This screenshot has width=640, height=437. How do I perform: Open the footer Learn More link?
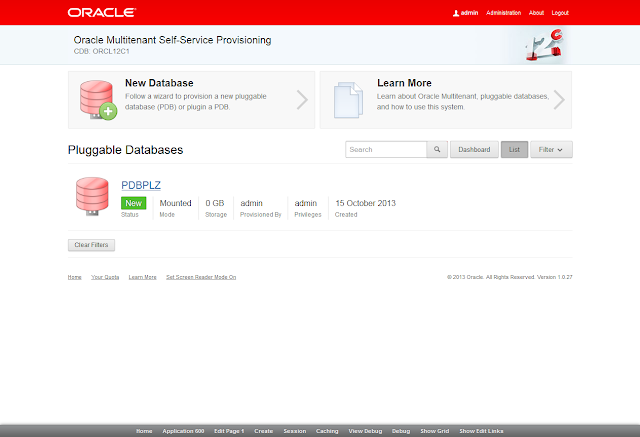coord(142,277)
